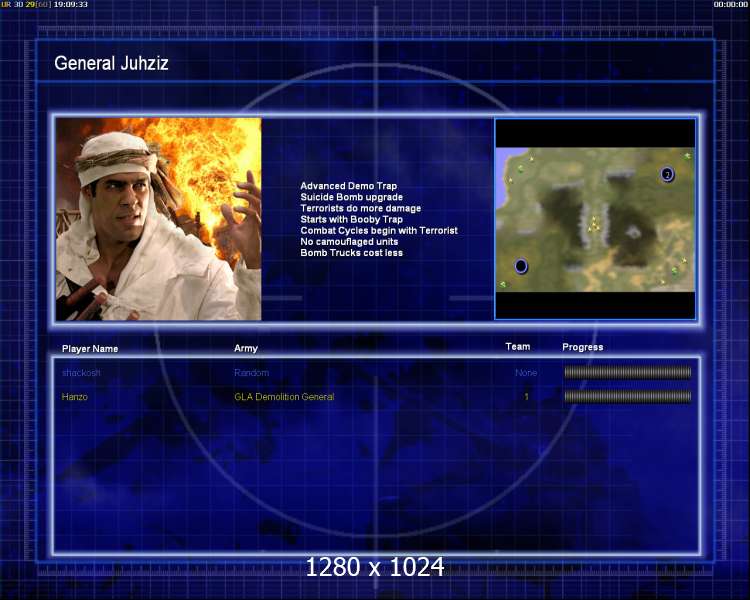Select "Starts with Booby Trap" line
The width and height of the screenshot is (750, 600).
tap(352, 219)
